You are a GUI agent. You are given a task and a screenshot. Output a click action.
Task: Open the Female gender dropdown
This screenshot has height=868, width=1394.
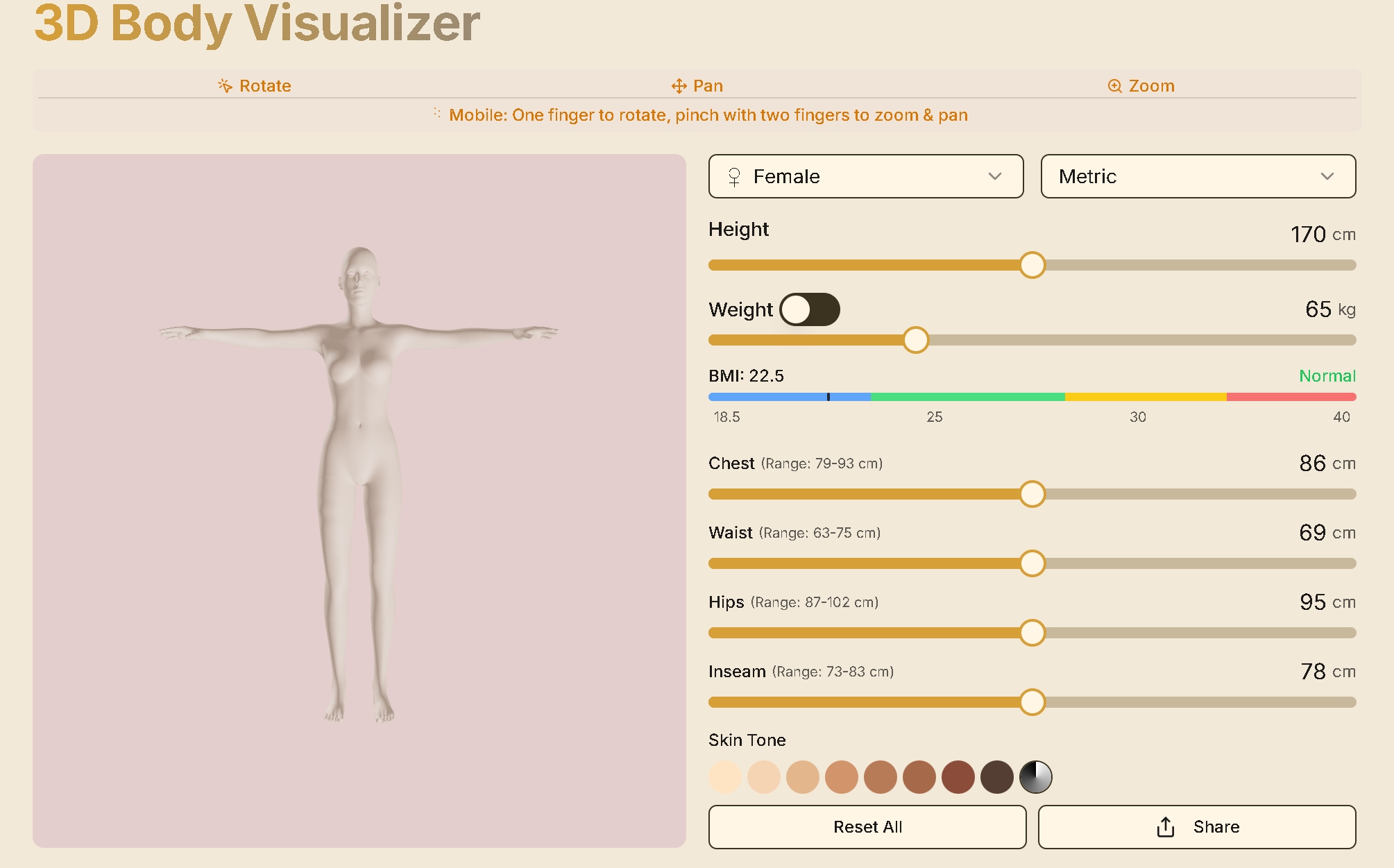(x=865, y=176)
